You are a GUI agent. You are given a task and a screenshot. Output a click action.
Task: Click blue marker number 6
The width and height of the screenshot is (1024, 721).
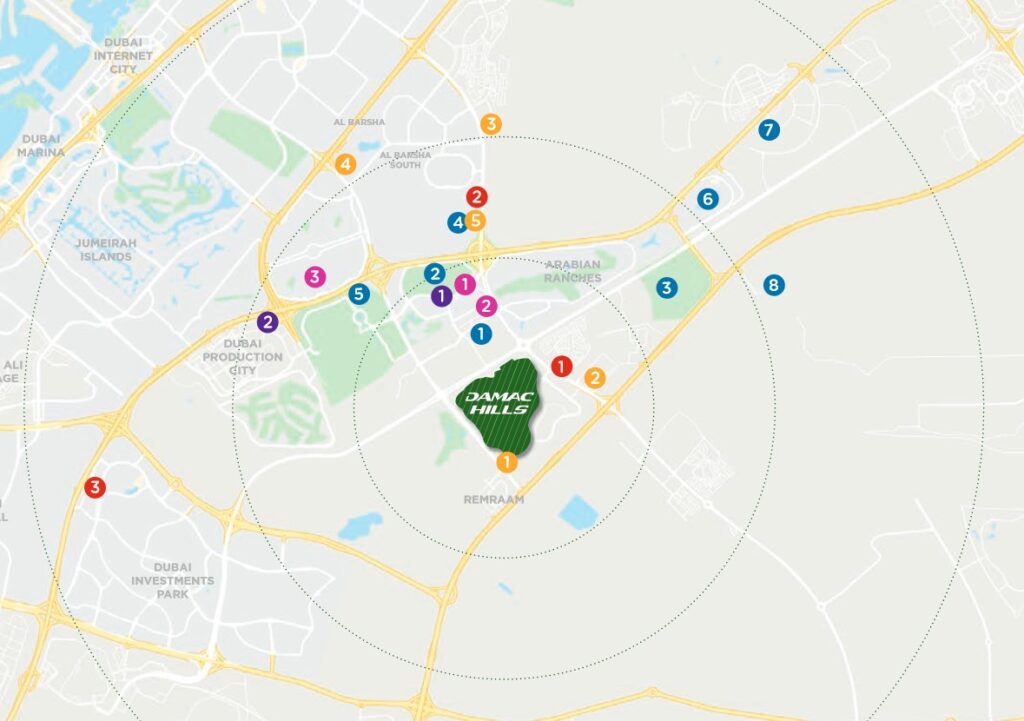[x=707, y=199]
